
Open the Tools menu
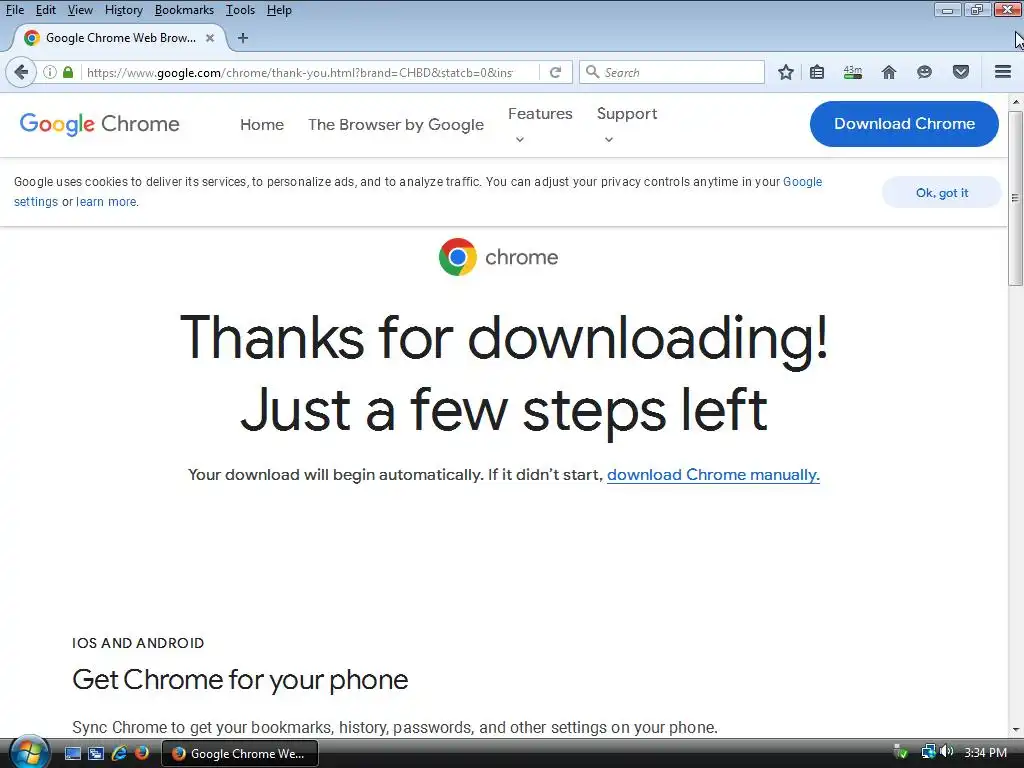pos(240,10)
